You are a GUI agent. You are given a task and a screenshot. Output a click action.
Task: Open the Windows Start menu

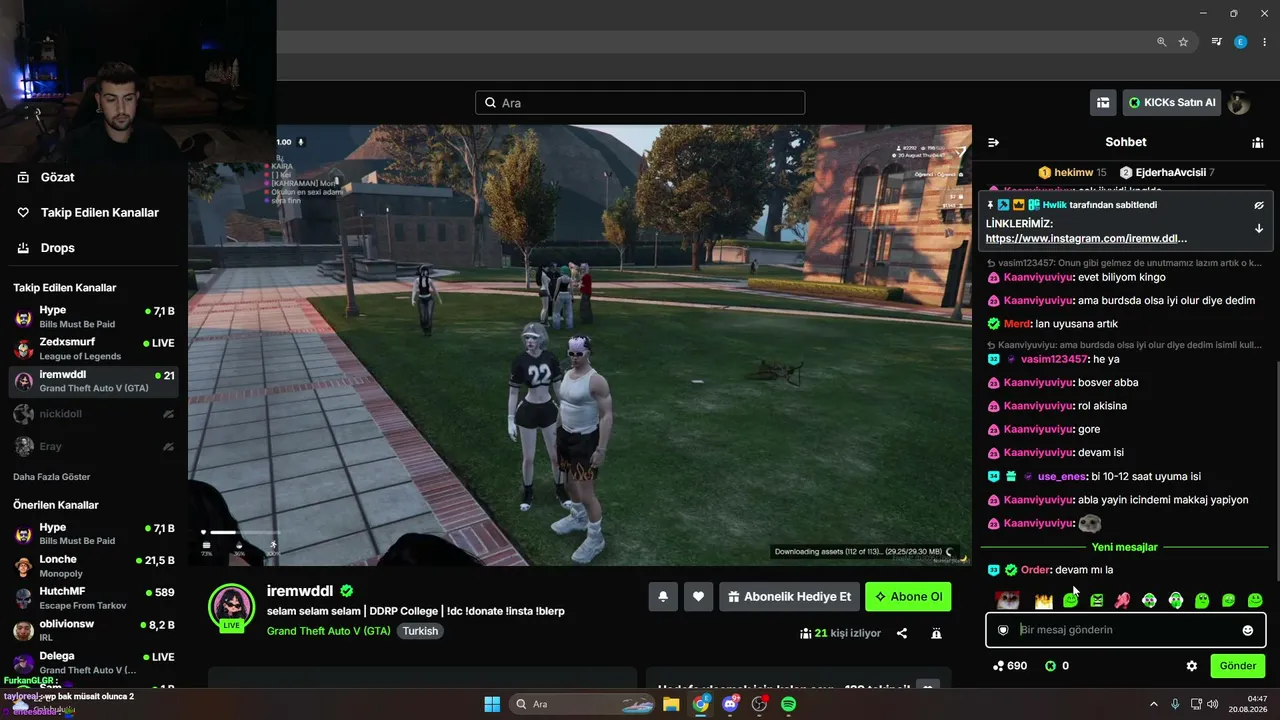[x=492, y=704]
